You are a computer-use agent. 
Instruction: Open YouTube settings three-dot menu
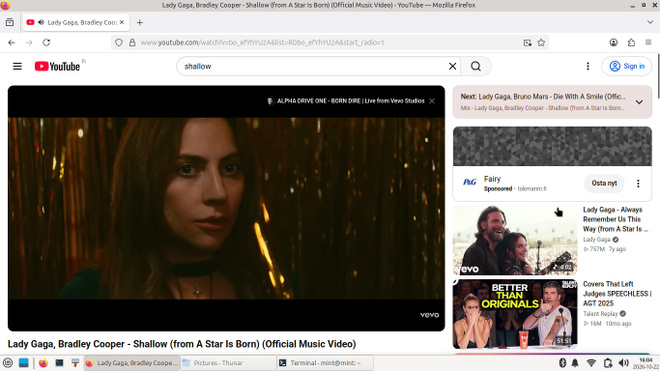click(x=588, y=66)
